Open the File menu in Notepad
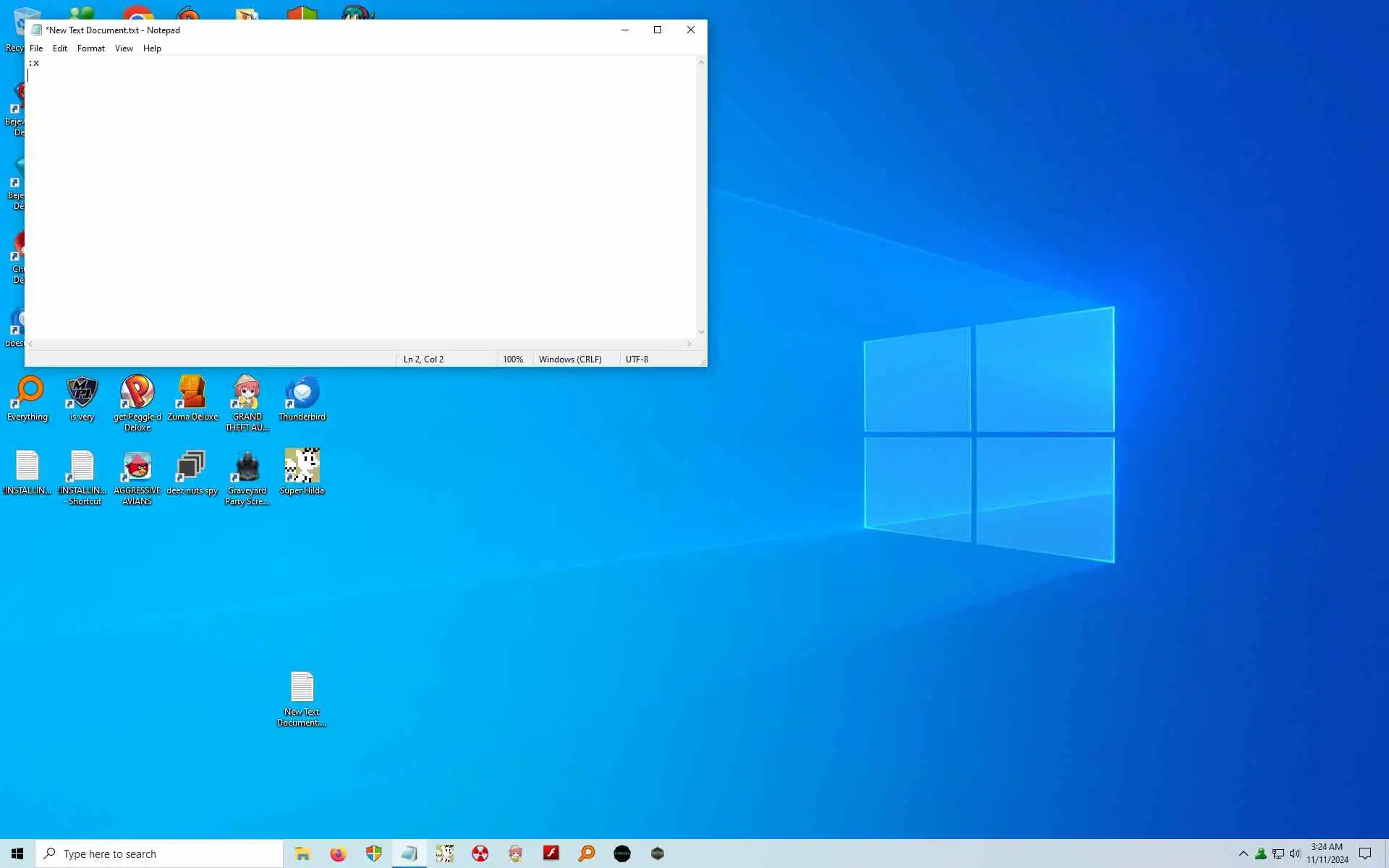This screenshot has height=868, width=1389. coord(36,48)
